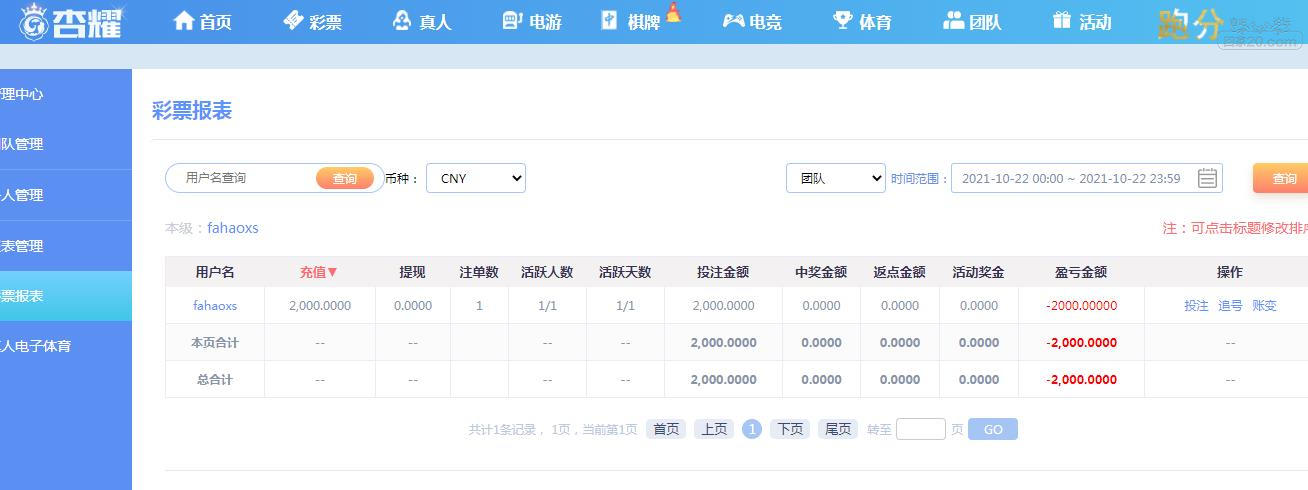The width and height of the screenshot is (1308, 490).
Task: Click the ticket icon beside 彩票
Action: (293, 20)
